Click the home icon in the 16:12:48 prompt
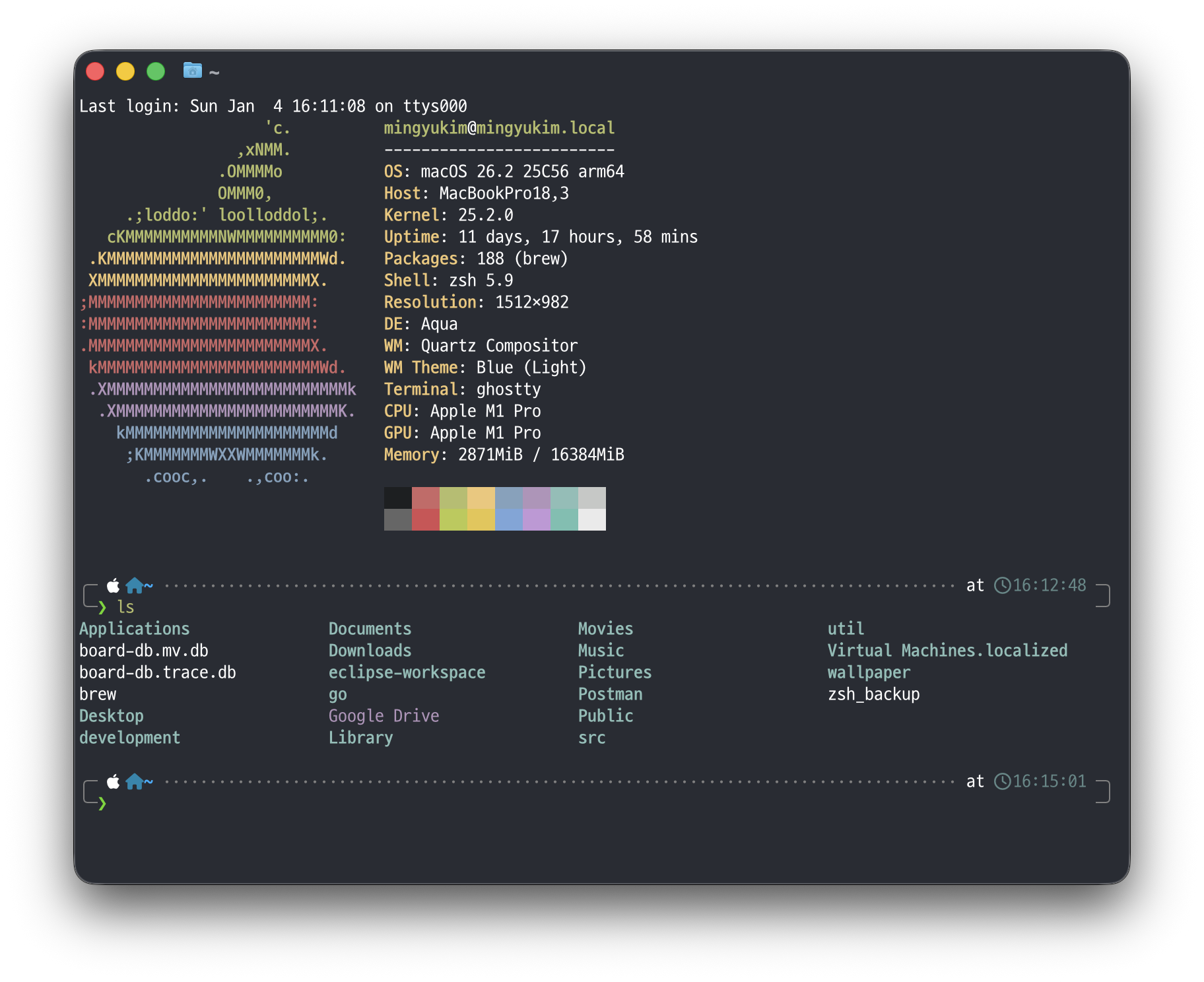 pyautogui.click(x=135, y=585)
